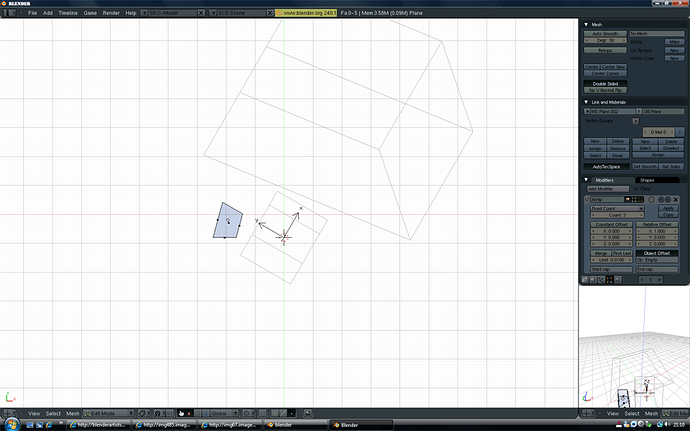The width and height of the screenshot is (690, 431).
Task: Open the Editing context in buttons header
Action: (609, 280)
